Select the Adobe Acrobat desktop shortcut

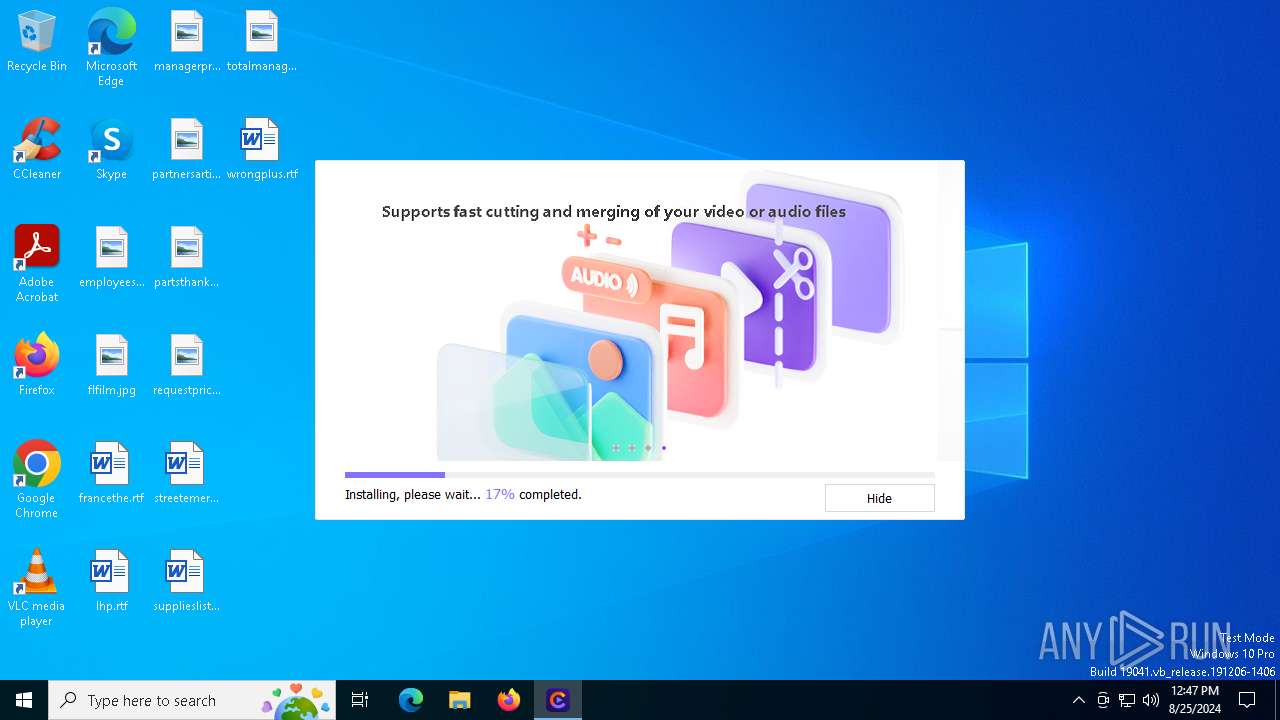(37, 264)
